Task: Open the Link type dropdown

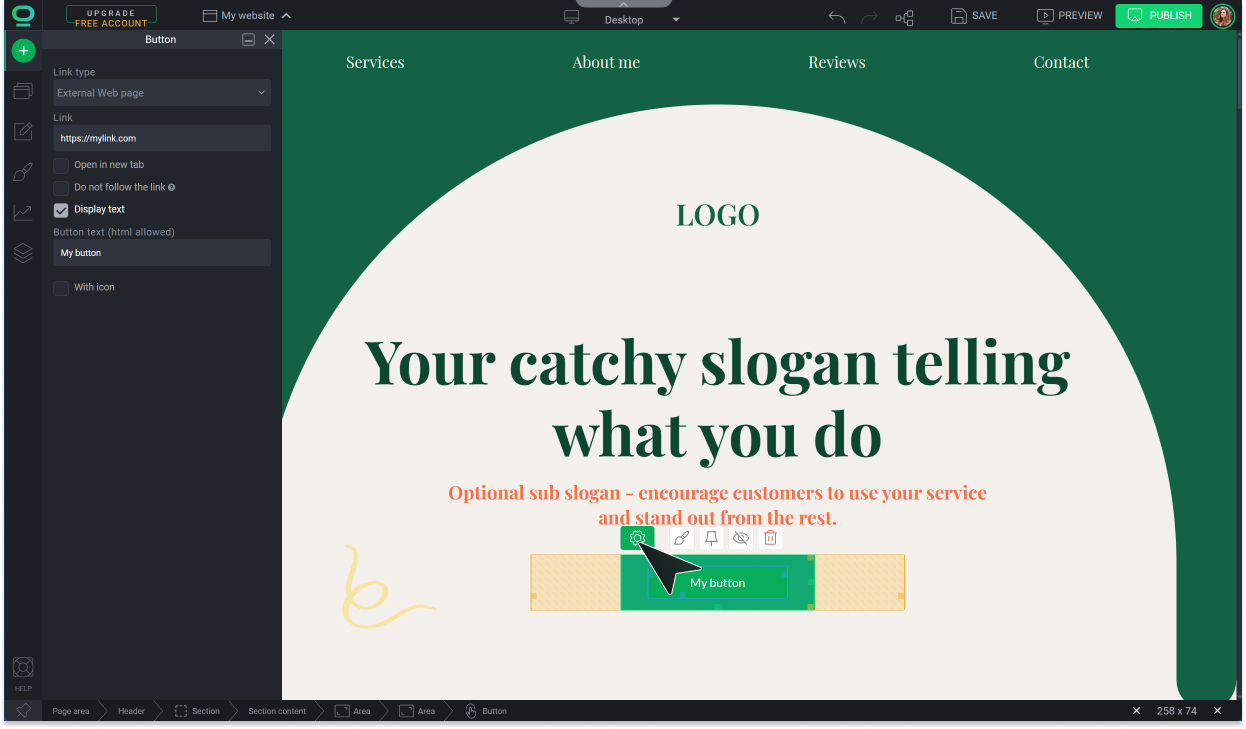Action: click(x=162, y=93)
